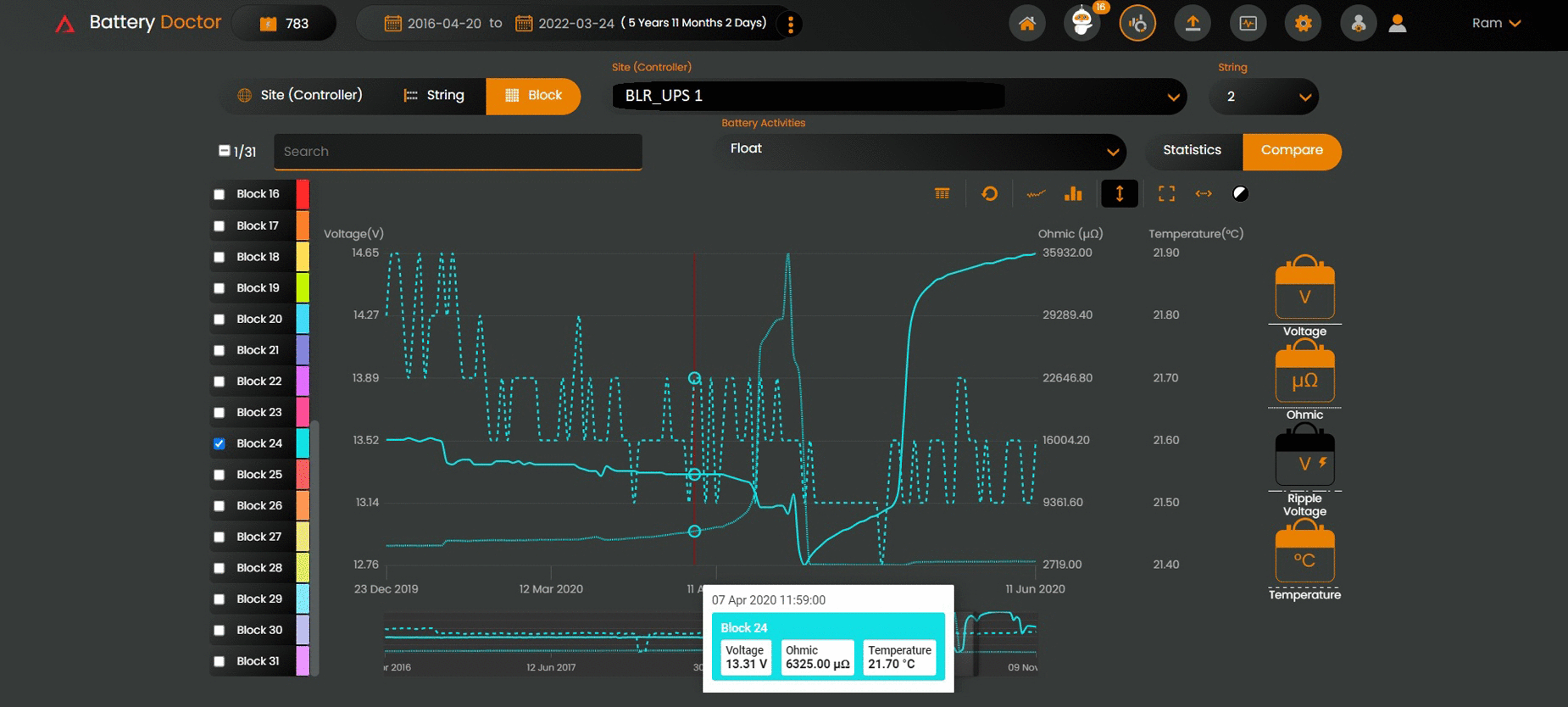Screen dimensions: 1568x707
Task: Click the upload icon in header
Action: pos(1193,24)
